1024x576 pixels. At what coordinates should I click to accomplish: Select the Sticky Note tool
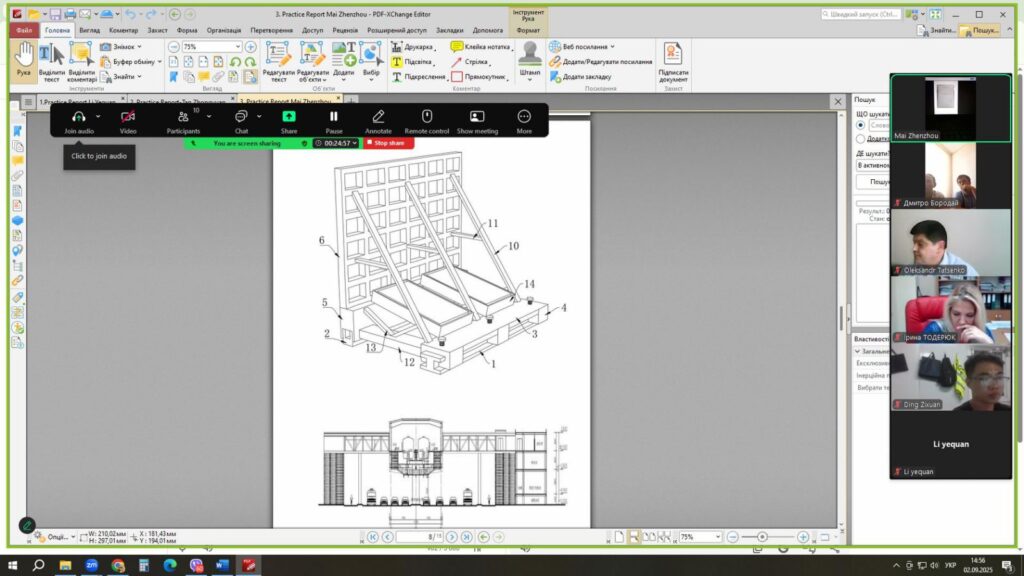[481, 47]
